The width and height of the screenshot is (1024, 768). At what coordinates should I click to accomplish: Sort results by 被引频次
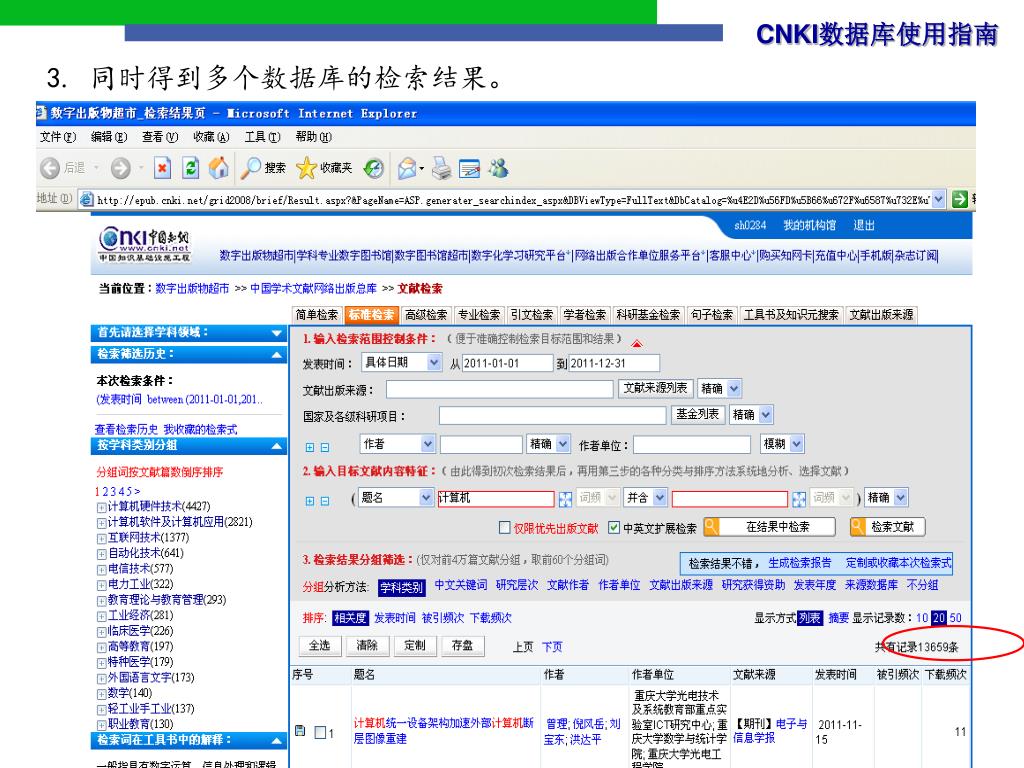tap(443, 618)
